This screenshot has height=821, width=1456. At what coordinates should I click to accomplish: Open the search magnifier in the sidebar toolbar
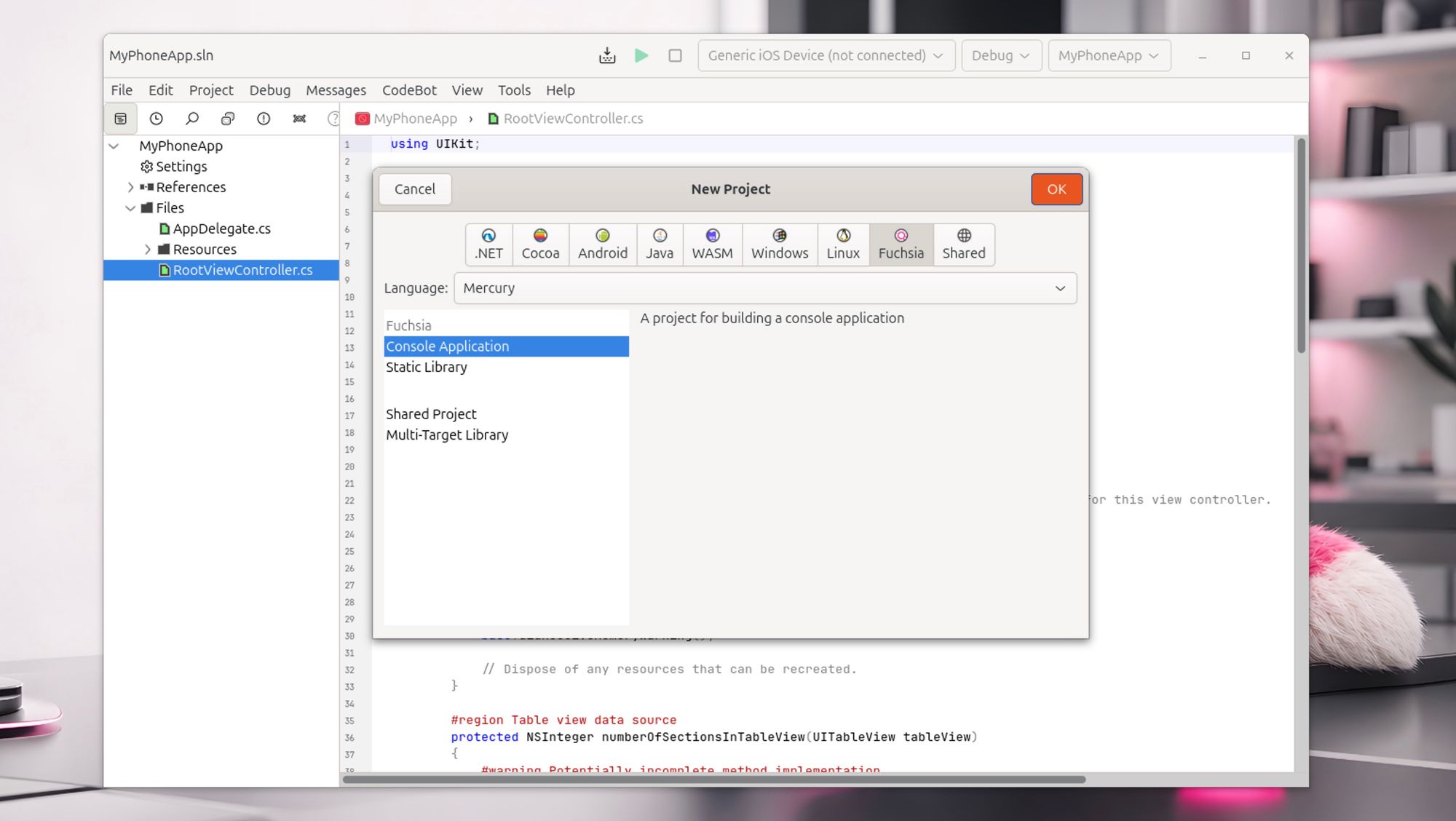coord(192,119)
